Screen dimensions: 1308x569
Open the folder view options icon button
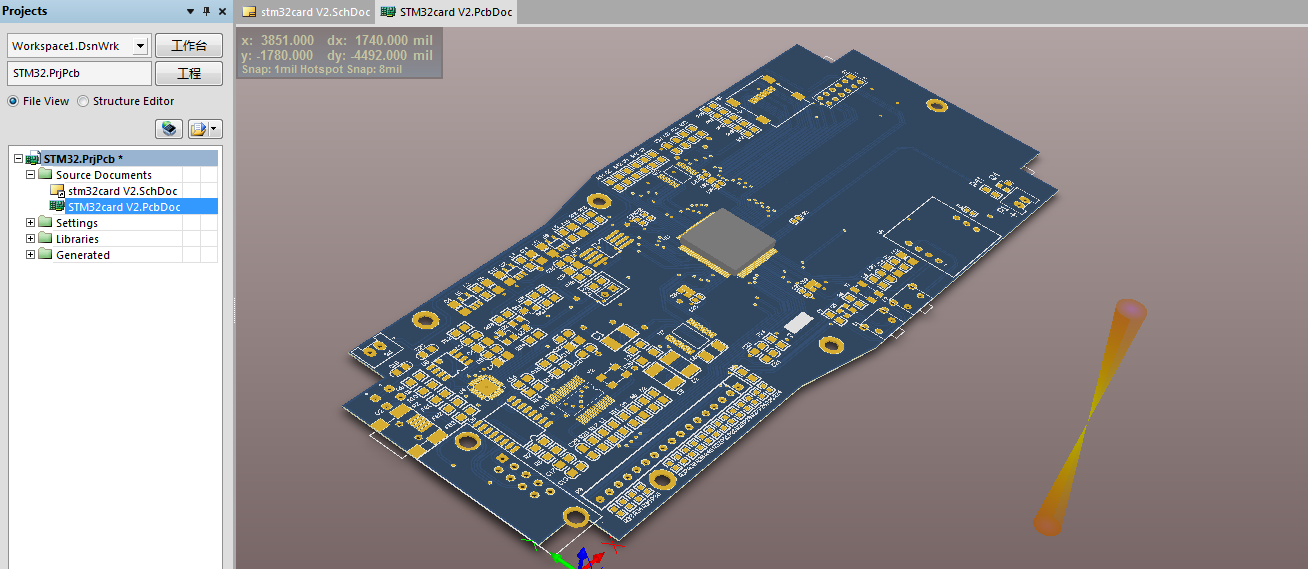pyautogui.click(x=198, y=129)
